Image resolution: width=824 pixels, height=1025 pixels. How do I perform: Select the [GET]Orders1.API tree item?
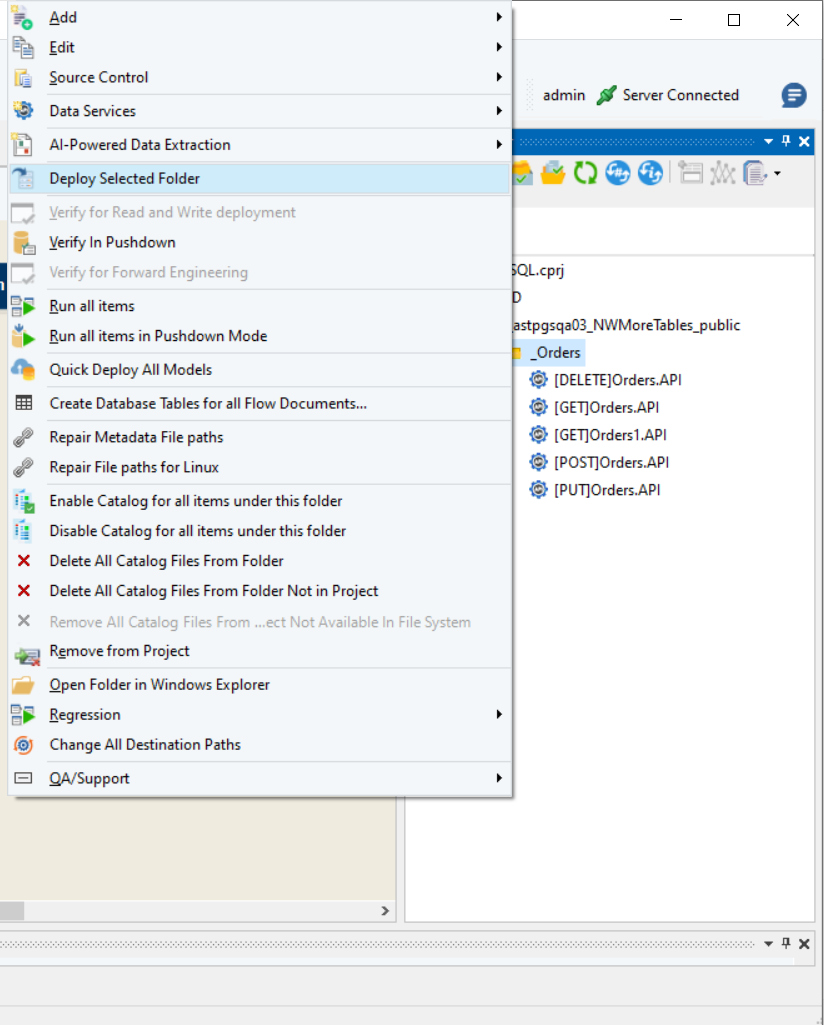tap(609, 435)
